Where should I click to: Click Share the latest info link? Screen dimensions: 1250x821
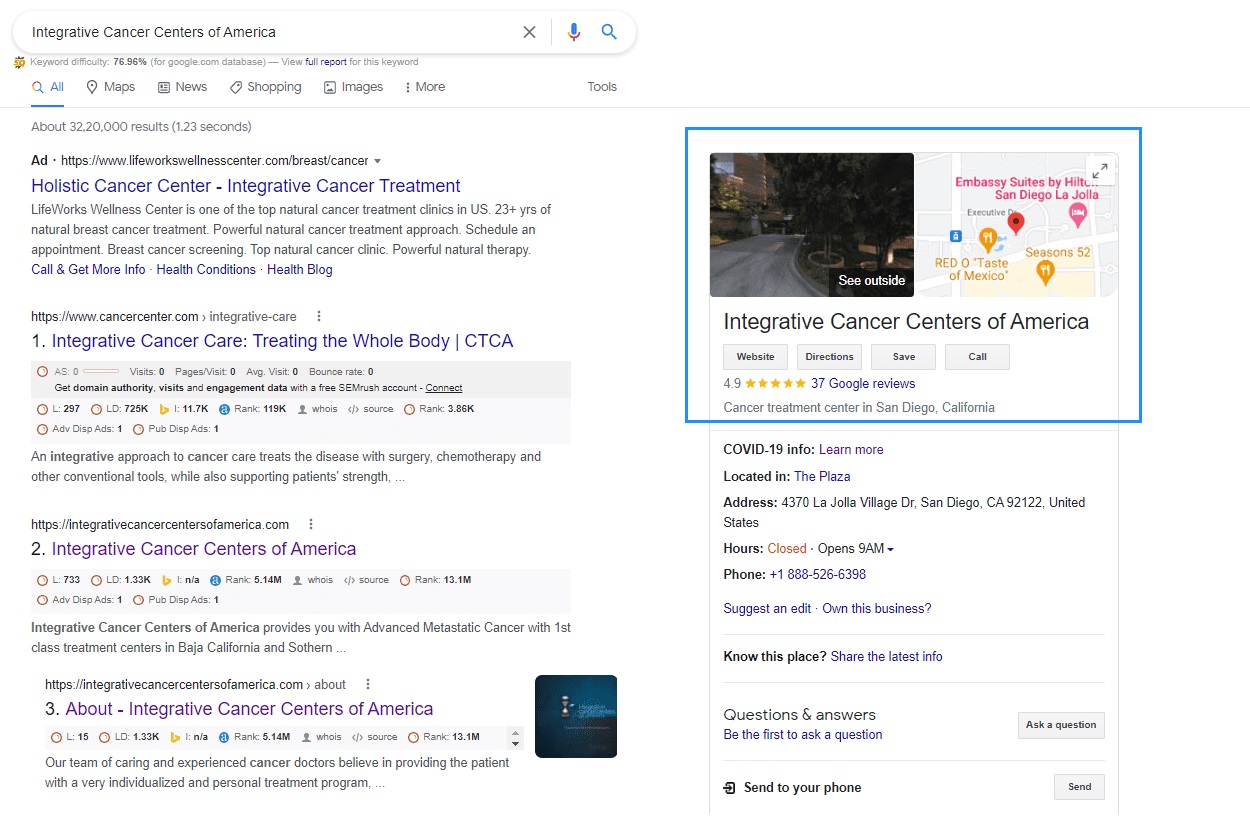[x=887, y=657]
